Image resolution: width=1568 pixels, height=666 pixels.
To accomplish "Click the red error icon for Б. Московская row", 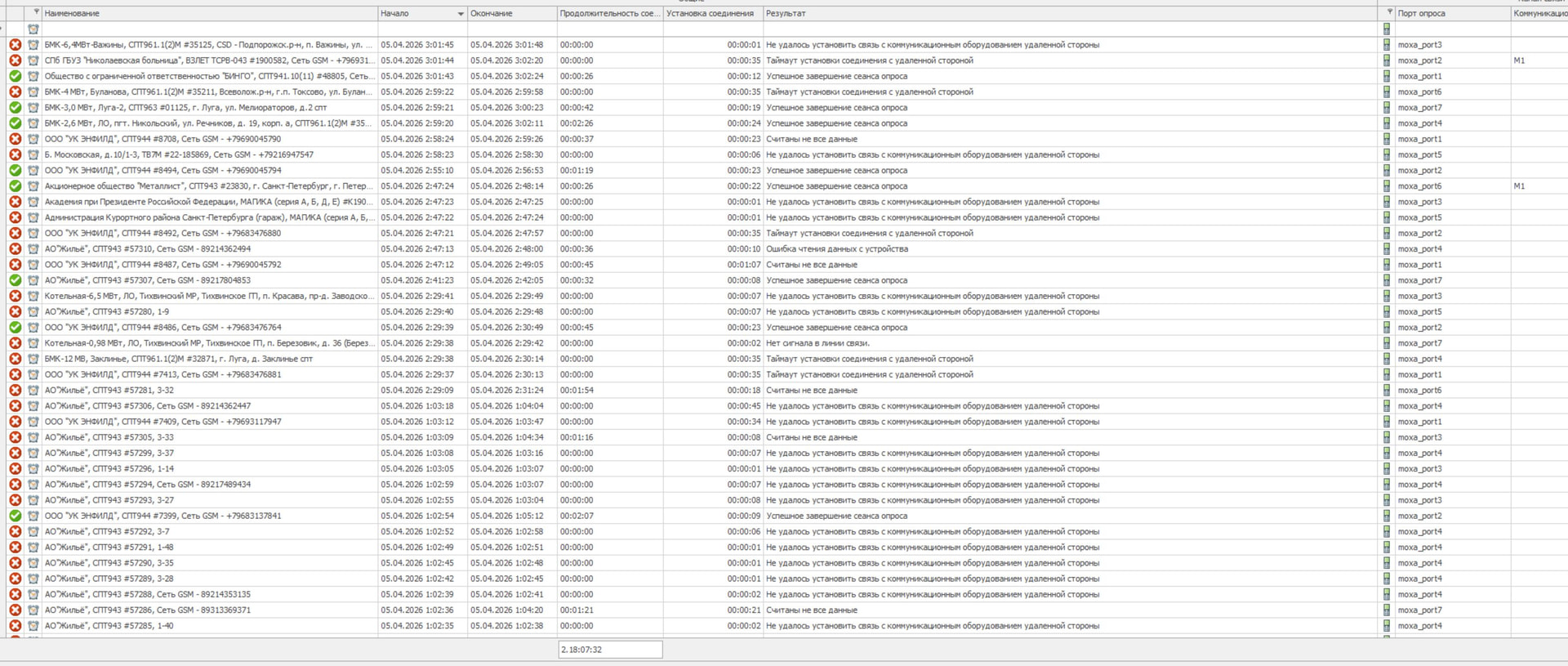I will click(15, 154).
